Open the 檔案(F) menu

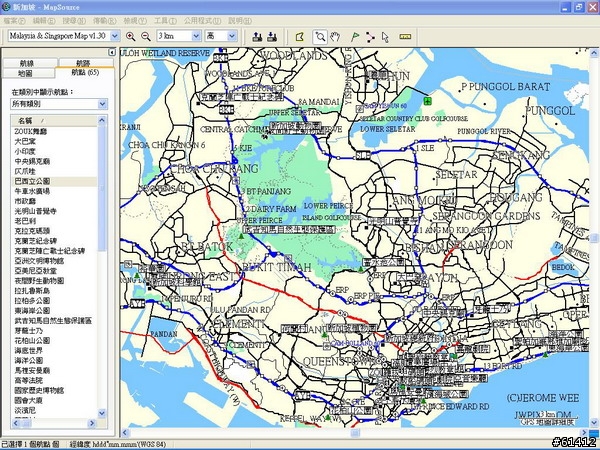pos(14,21)
